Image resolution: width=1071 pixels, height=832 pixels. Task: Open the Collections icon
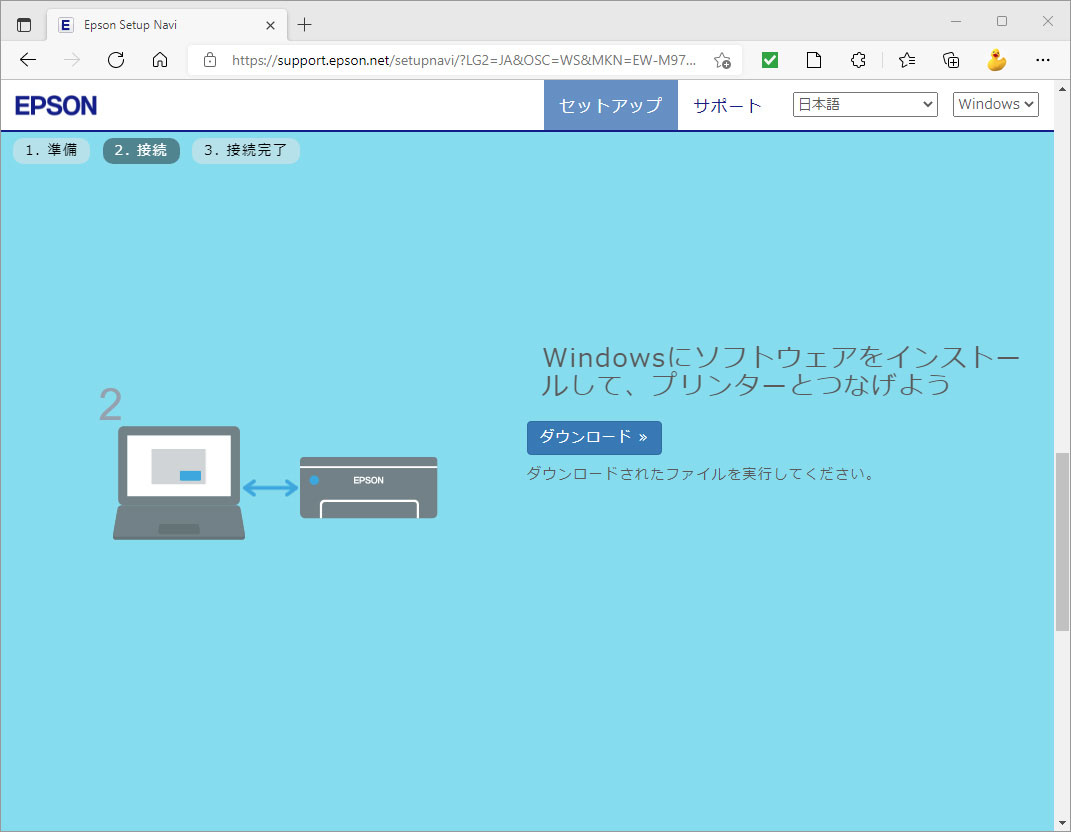tap(952, 60)
